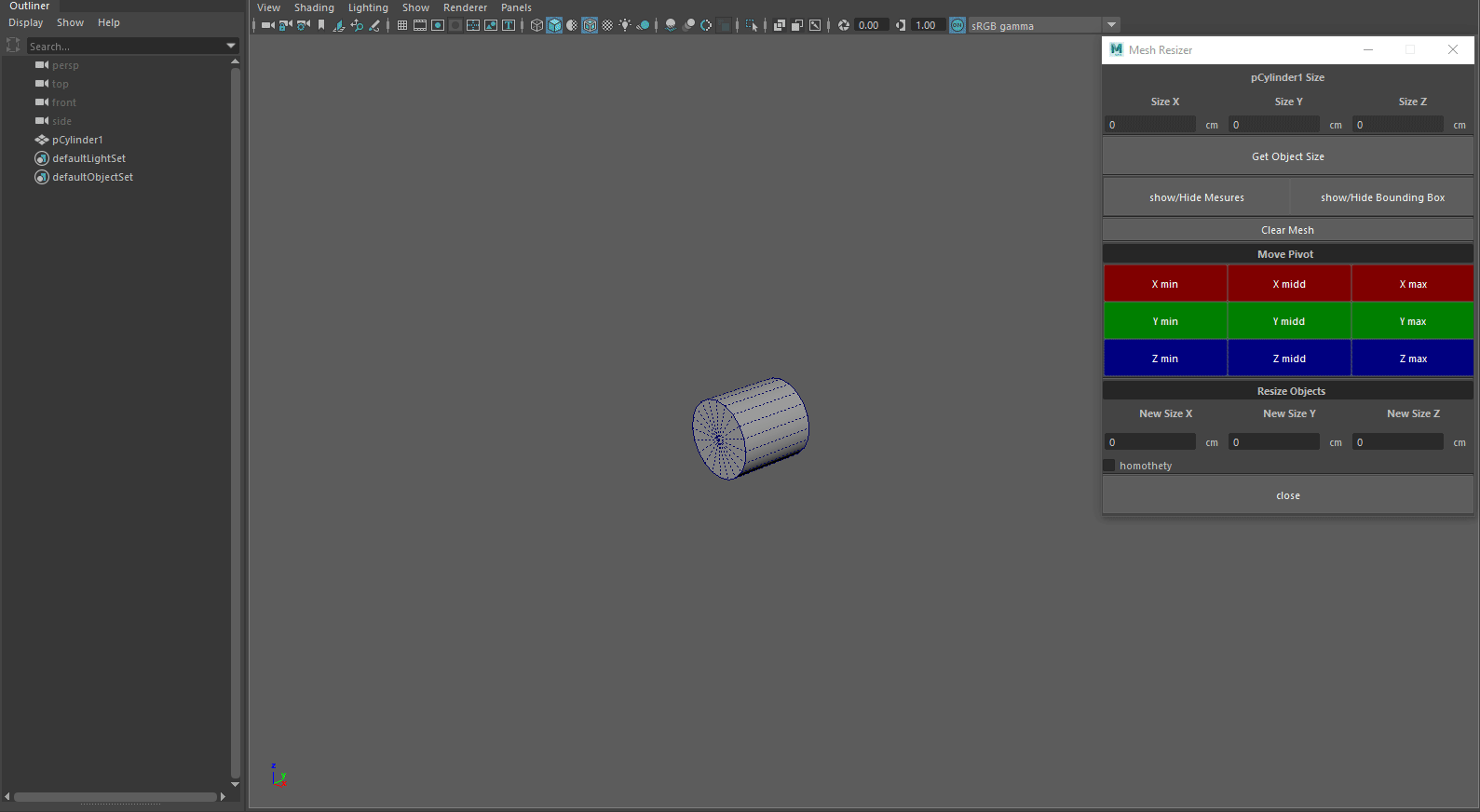Screen dimensions: 1480x812
Task: Click the Select Camera icon in viewport toolbar
Action: 268,25
